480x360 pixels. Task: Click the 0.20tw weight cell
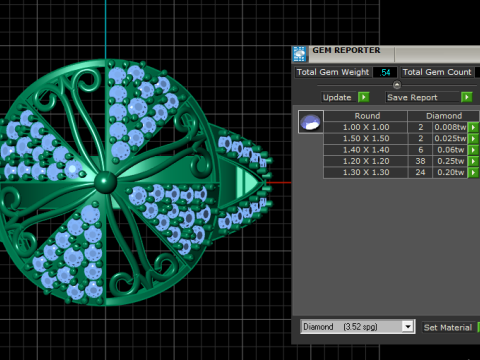tap(450, 173)
